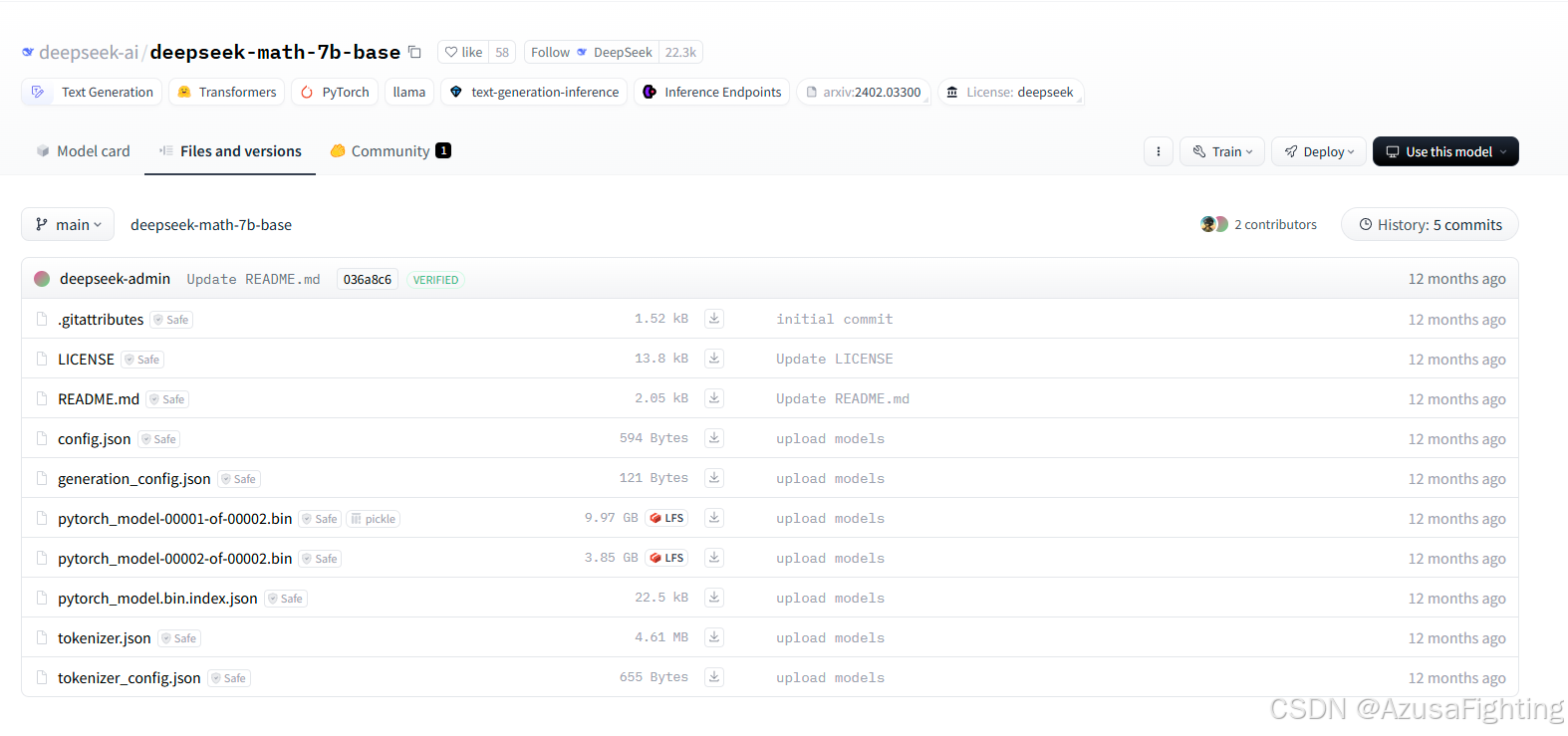The image size is (1568, 736).
Task: Click the Safe badge next to config.json
Action: click(159, 439)
